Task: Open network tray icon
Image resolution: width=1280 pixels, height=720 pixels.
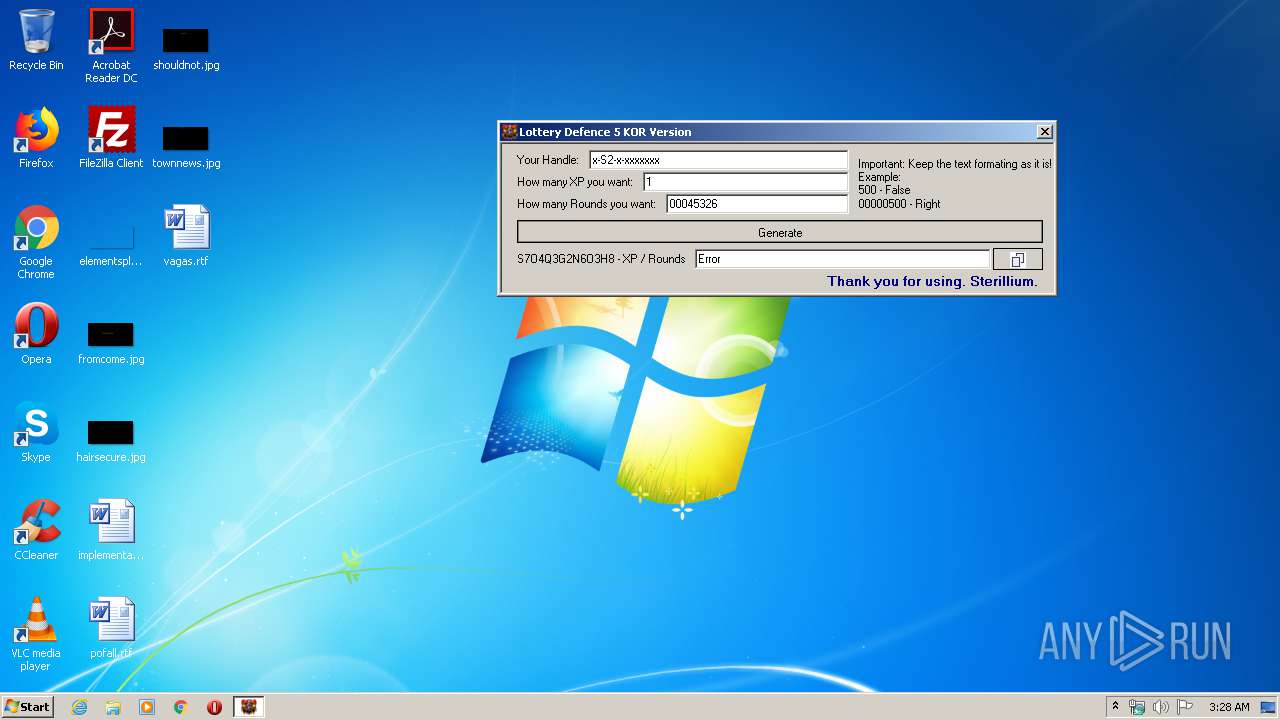Action: click(1137, 707)
